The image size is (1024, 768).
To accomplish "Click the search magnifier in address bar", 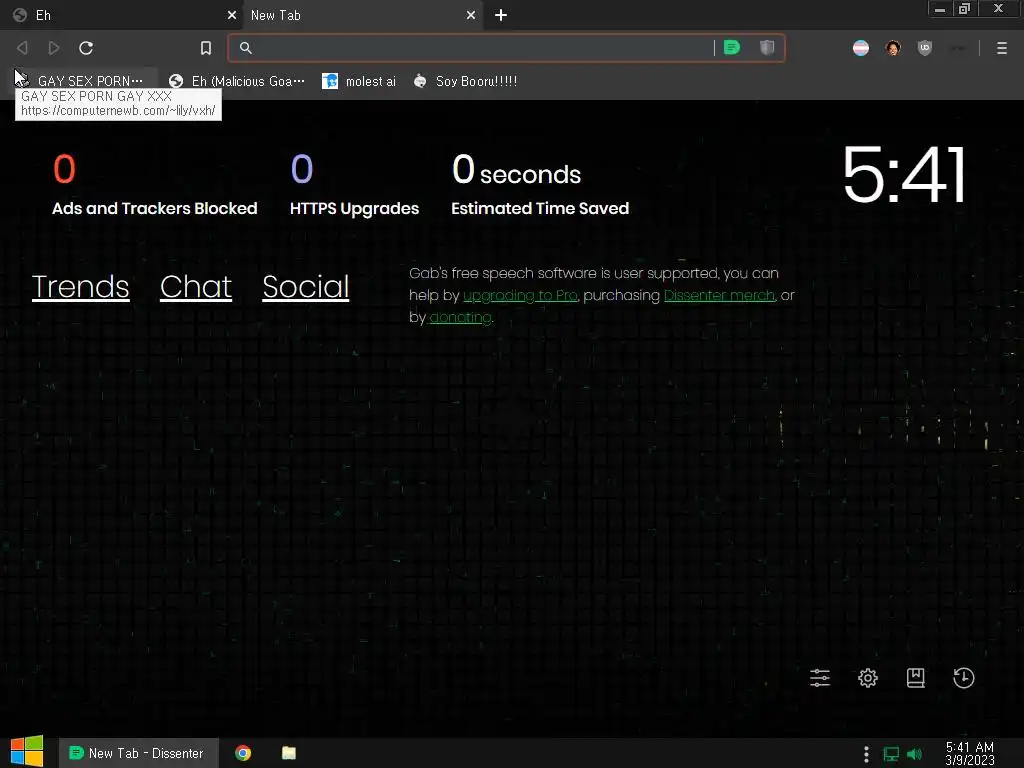I will coord(246,48).
